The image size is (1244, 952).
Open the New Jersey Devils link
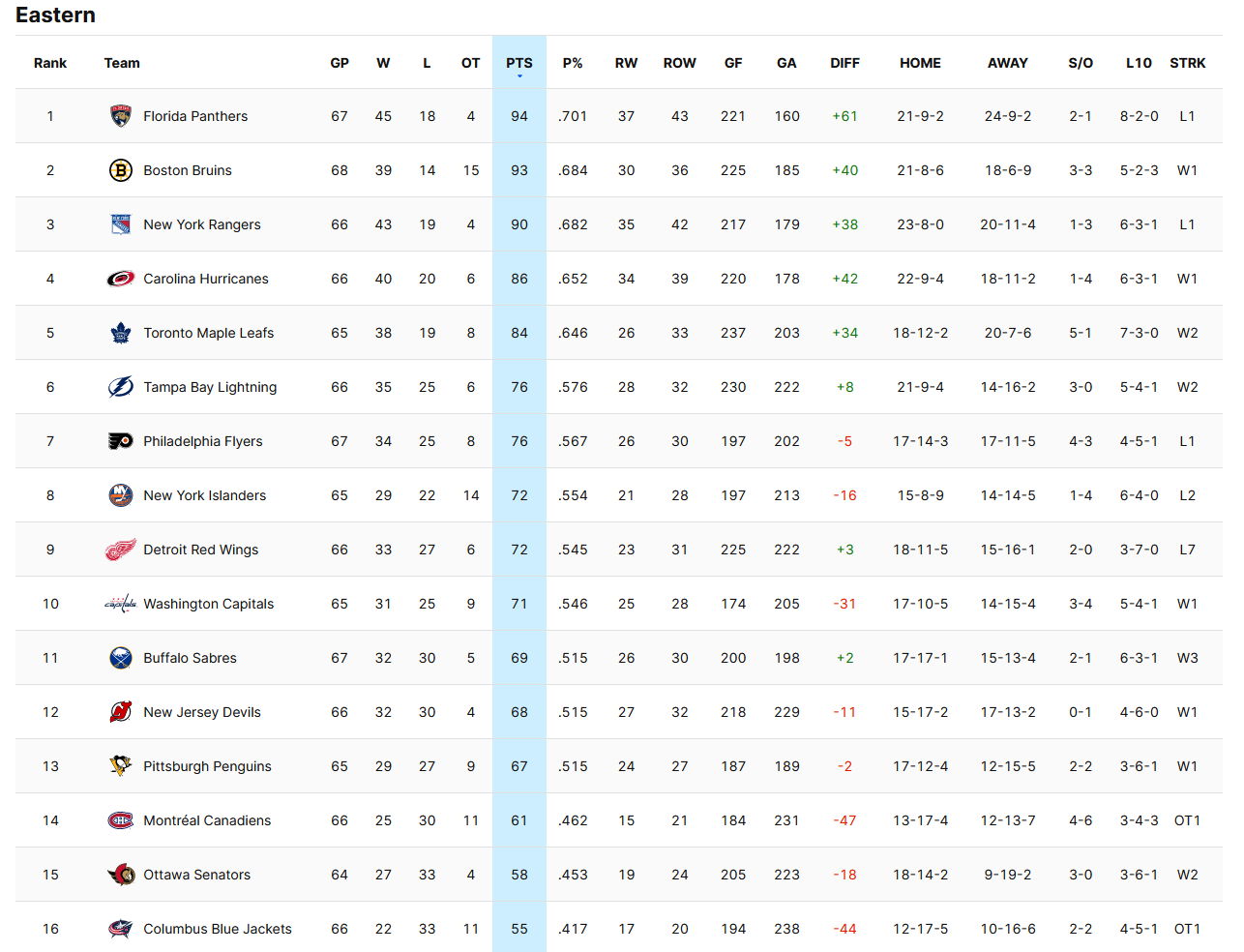[202, 712]
